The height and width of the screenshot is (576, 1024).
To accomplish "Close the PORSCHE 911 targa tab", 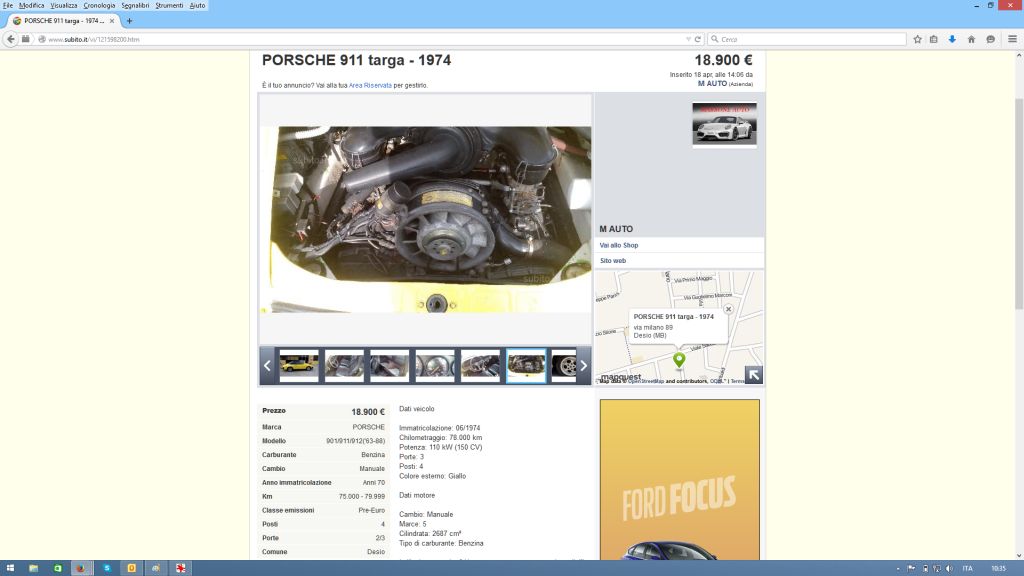I will tap(112, 21).
